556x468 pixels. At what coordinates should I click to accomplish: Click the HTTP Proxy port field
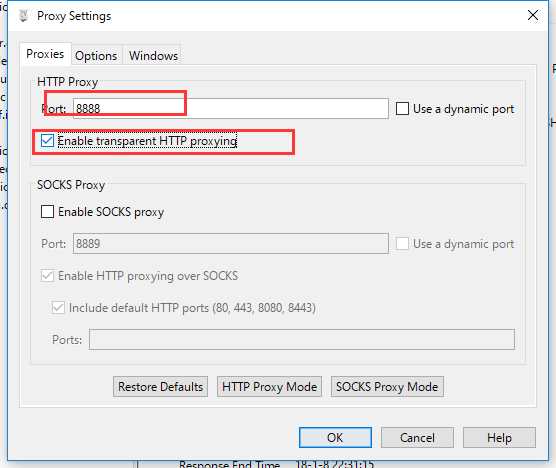(x=231, y=108)
